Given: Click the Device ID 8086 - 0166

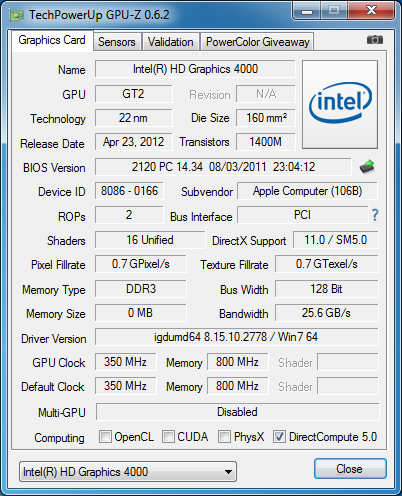Looking at the screenshot, I should pyautogui.click(x=129, y=191).
